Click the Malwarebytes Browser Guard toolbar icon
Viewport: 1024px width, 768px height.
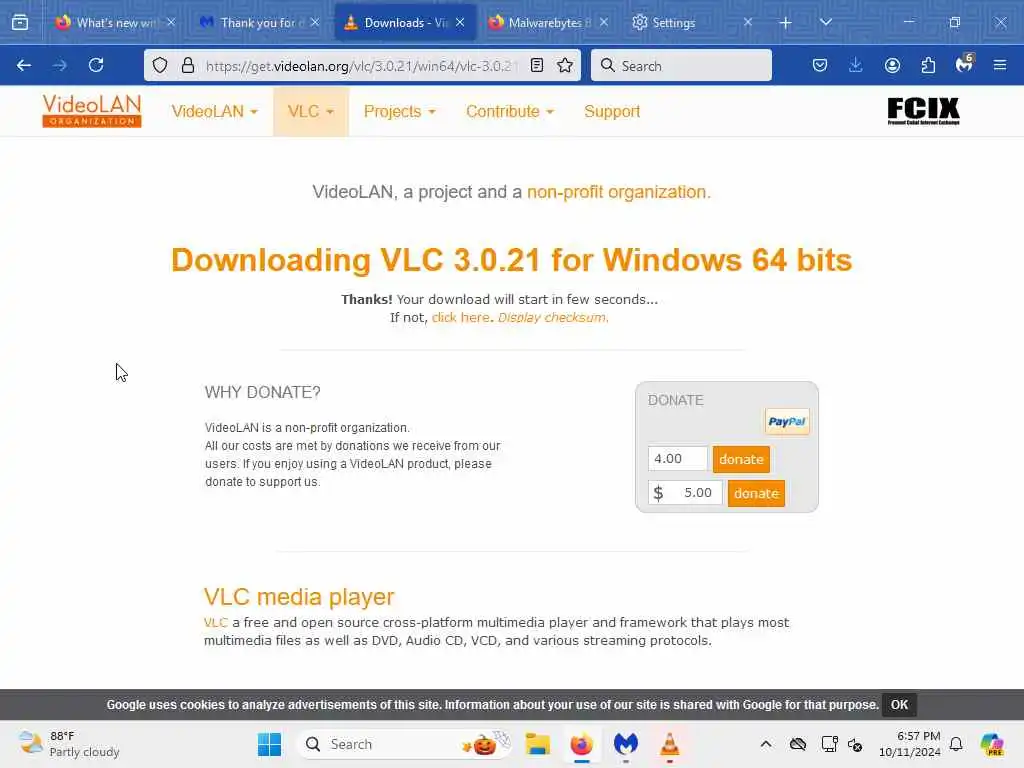965,64
